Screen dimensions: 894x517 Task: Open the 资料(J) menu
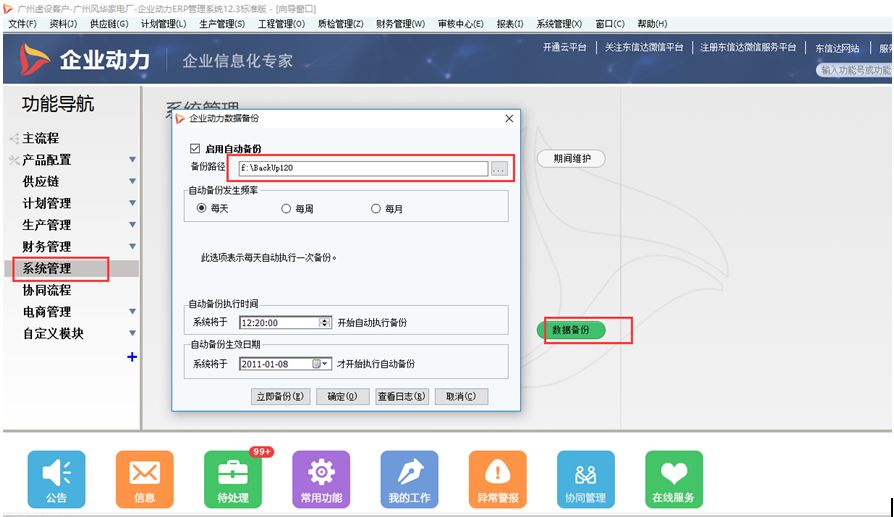point(63,23)
